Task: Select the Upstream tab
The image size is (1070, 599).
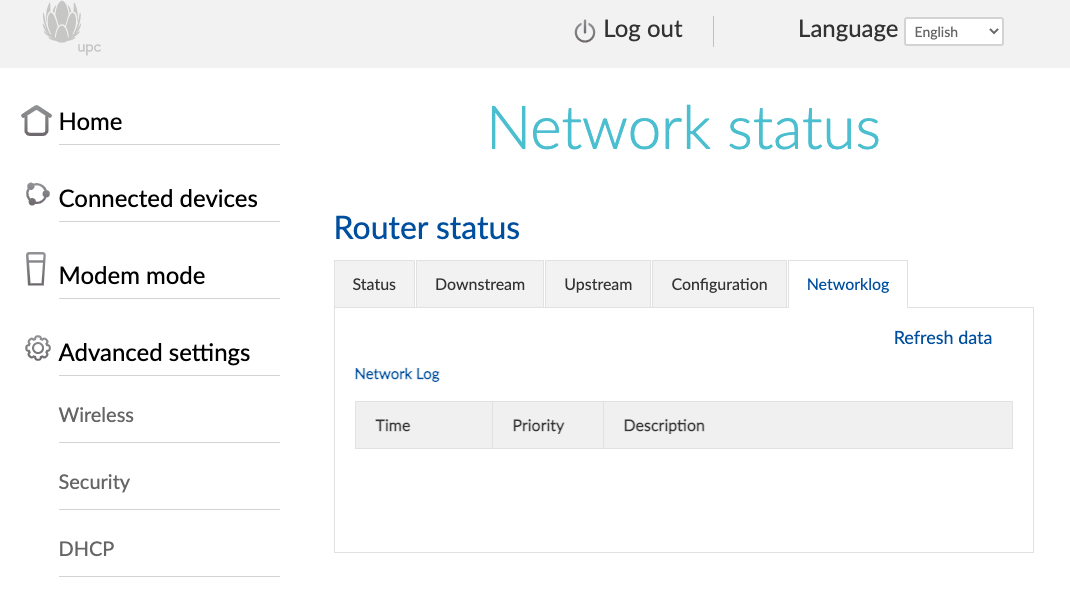Action: 598,284
